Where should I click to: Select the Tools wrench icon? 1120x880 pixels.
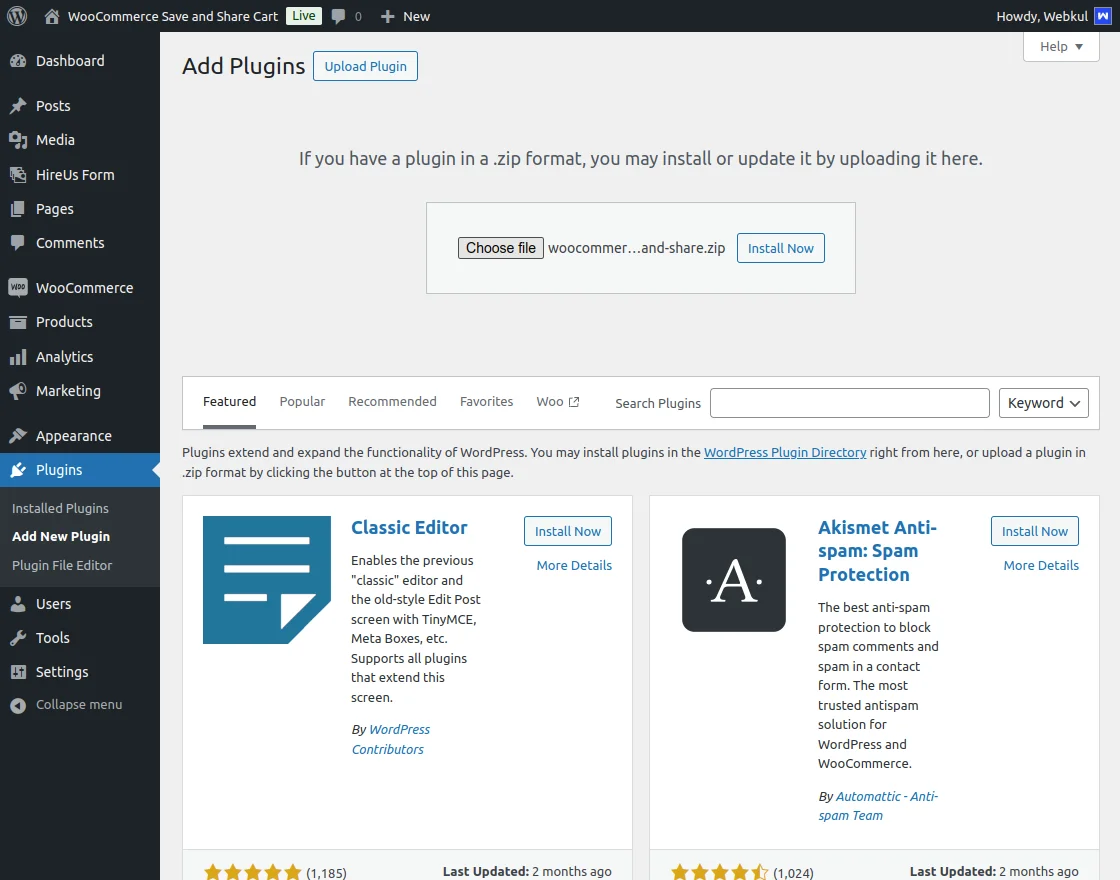coord(19,637)
